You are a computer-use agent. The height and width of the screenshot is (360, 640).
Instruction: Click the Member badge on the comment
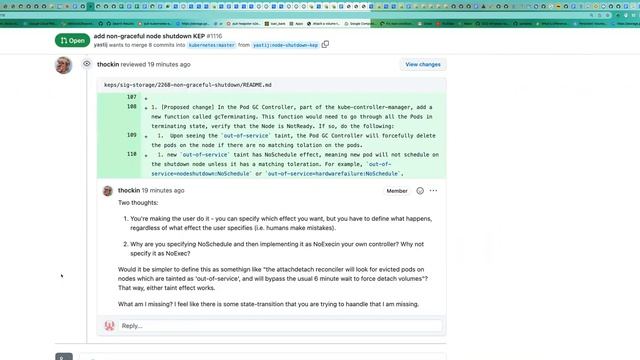click(x=397, y=191)
